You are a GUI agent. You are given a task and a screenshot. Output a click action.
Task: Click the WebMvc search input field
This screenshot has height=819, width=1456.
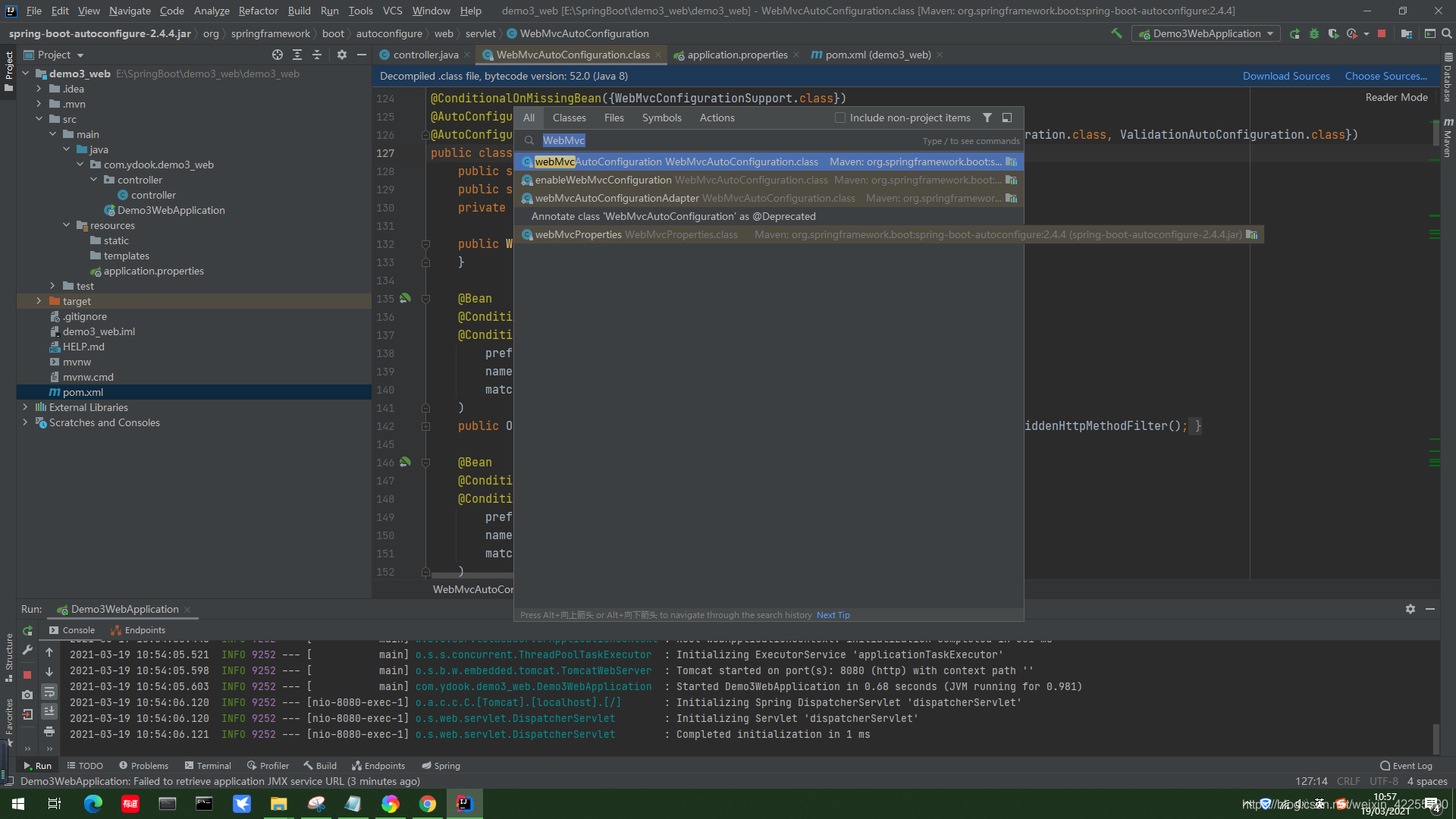720,140
